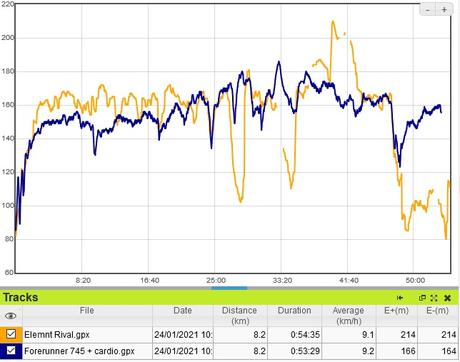Sort tracks by Distance (km) column
Image resolution: width=460 pixels, height=362 pixels.
(240, 315)
